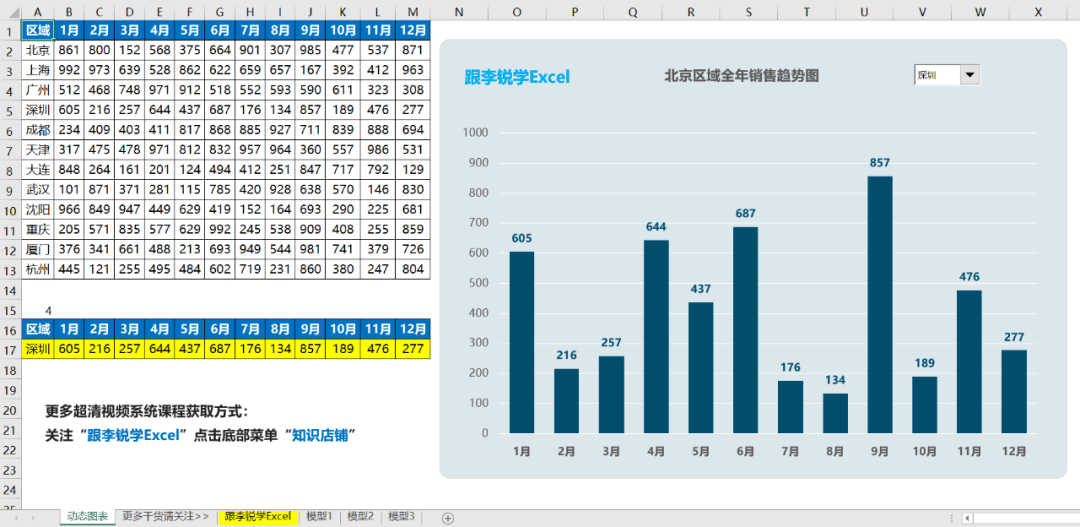Click cell A1 labeled 区域

click(x=38, y=30)
